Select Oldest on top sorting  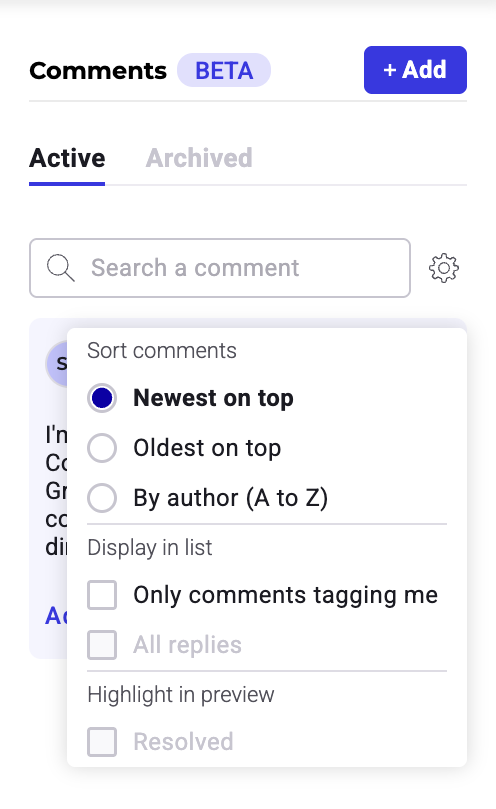pyautogui.click(x=102, y=448)
